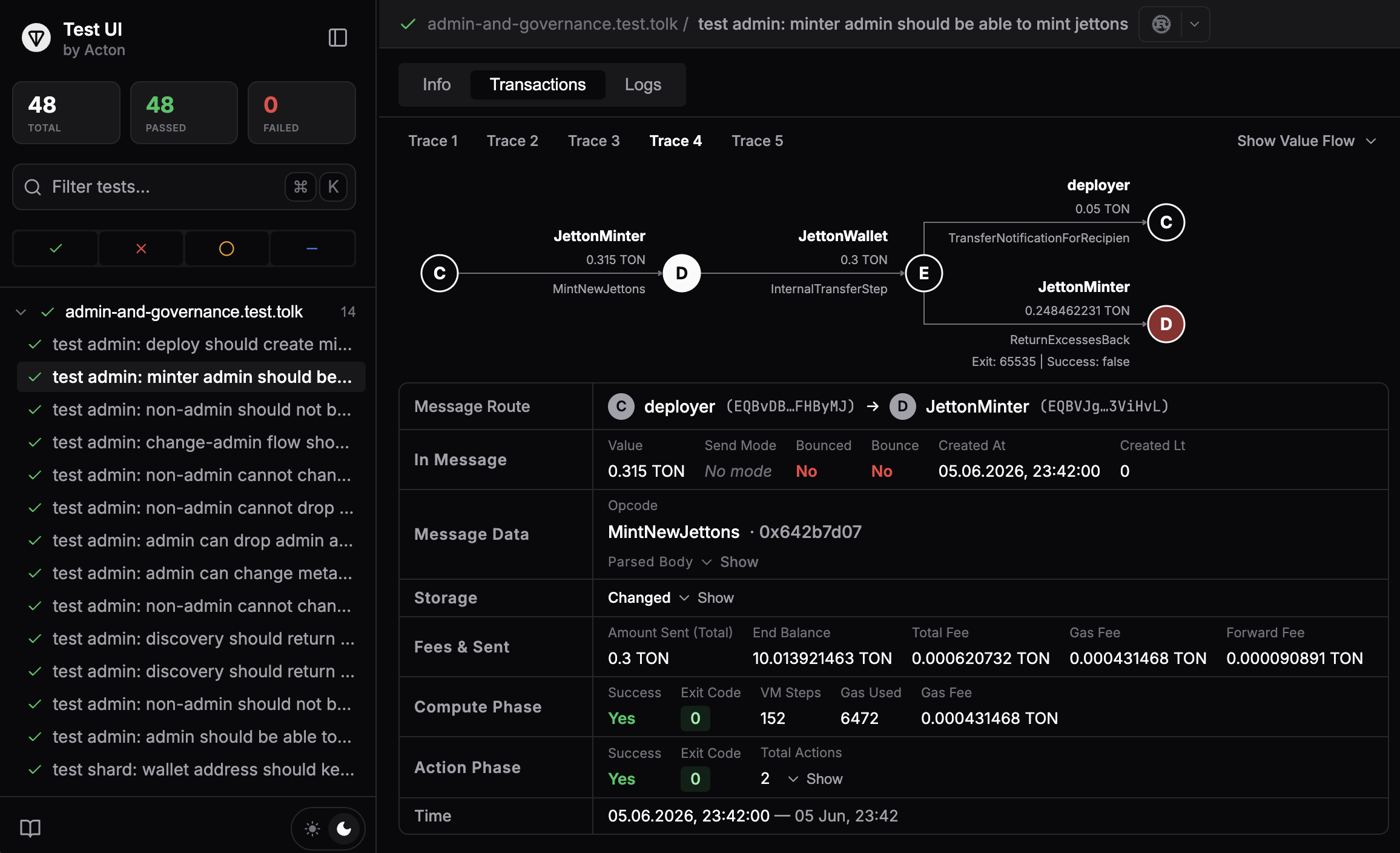This screenshot has height=853, width=1400.
Task: Click JettonMinter address EQBVJg…3ViHvL
Action: [x=1104, y=407]
